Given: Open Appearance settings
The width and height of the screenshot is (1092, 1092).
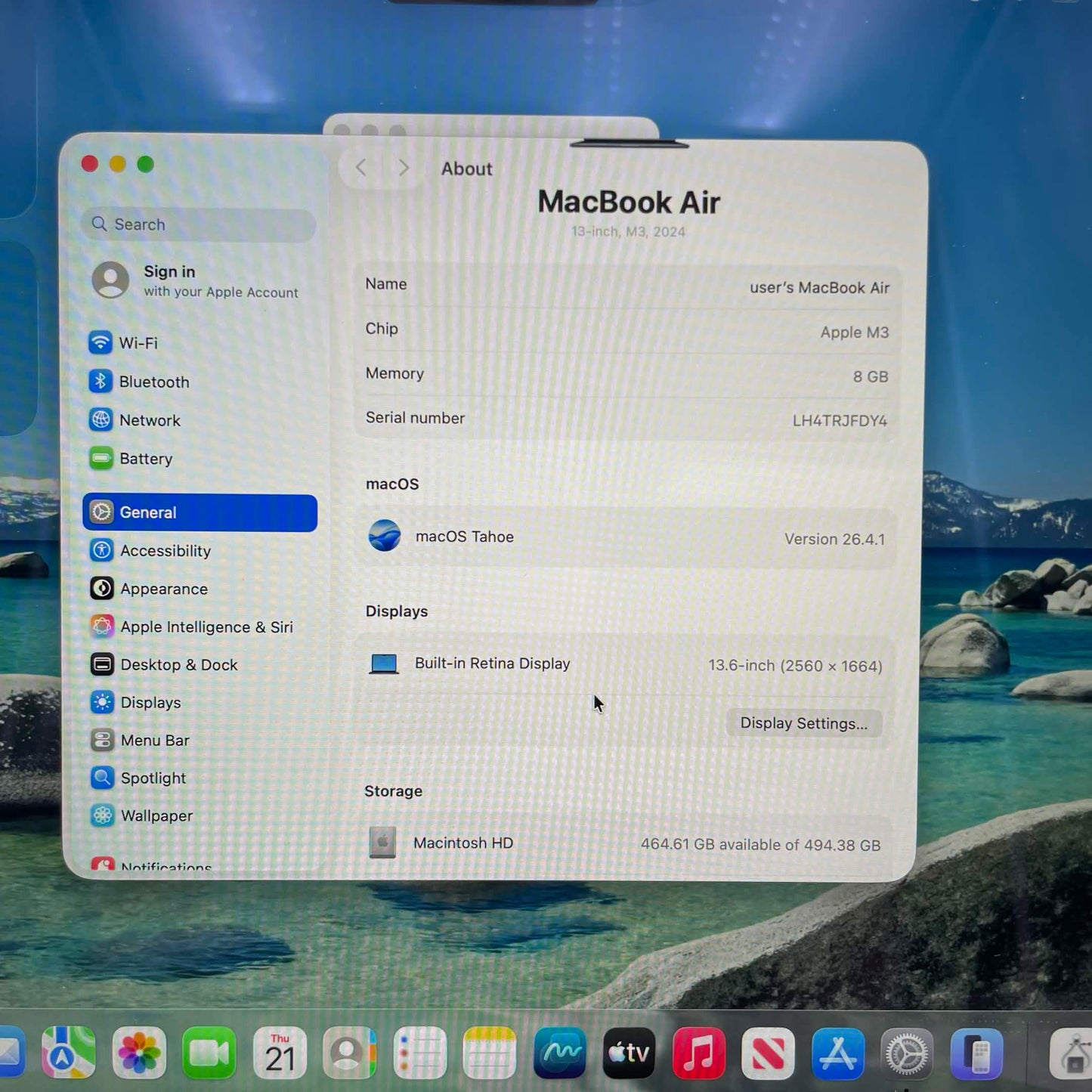Looking at the screenshot, I should tap(149, 588).
